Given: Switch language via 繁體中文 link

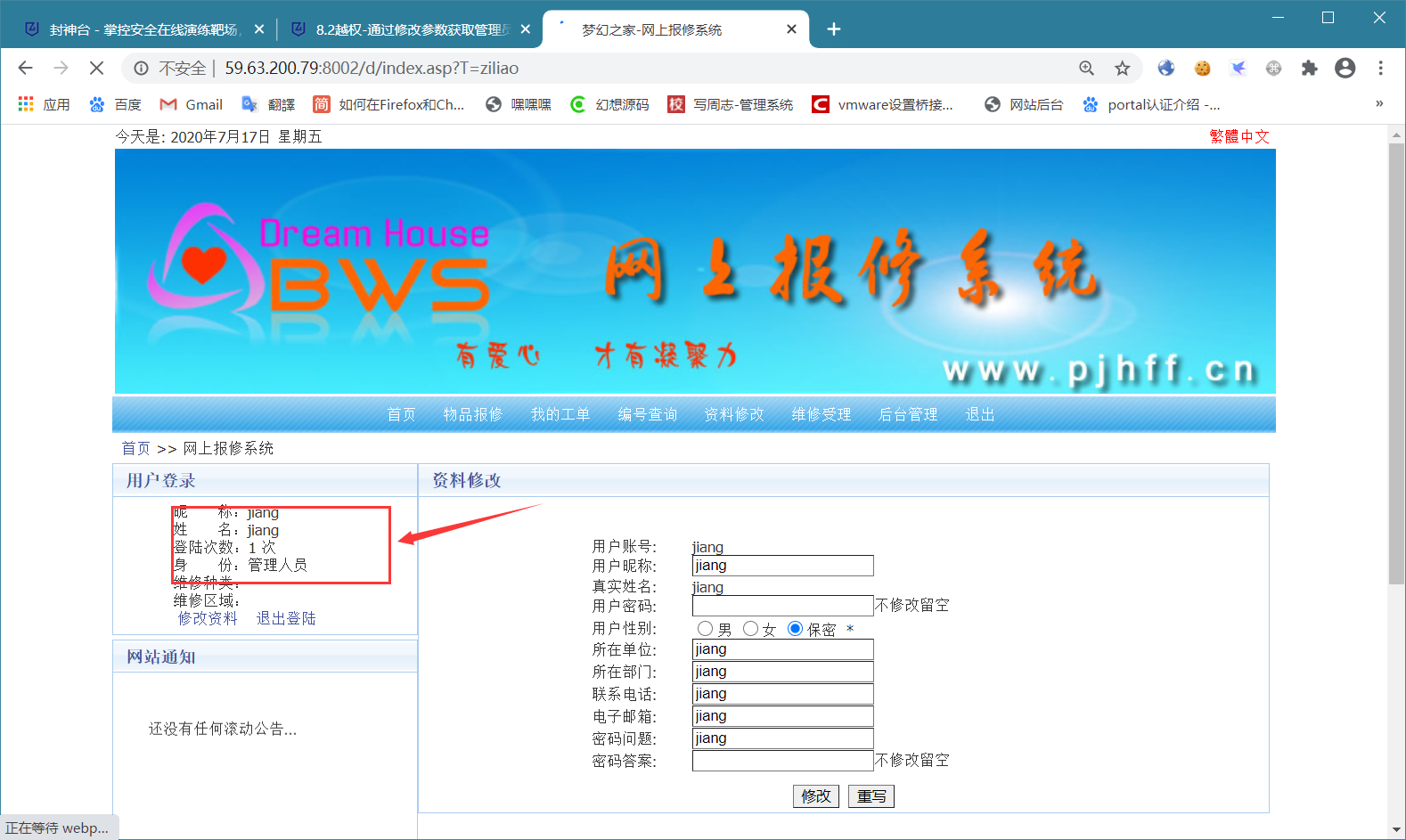Looking at the screenshot, I should 1239,136.
